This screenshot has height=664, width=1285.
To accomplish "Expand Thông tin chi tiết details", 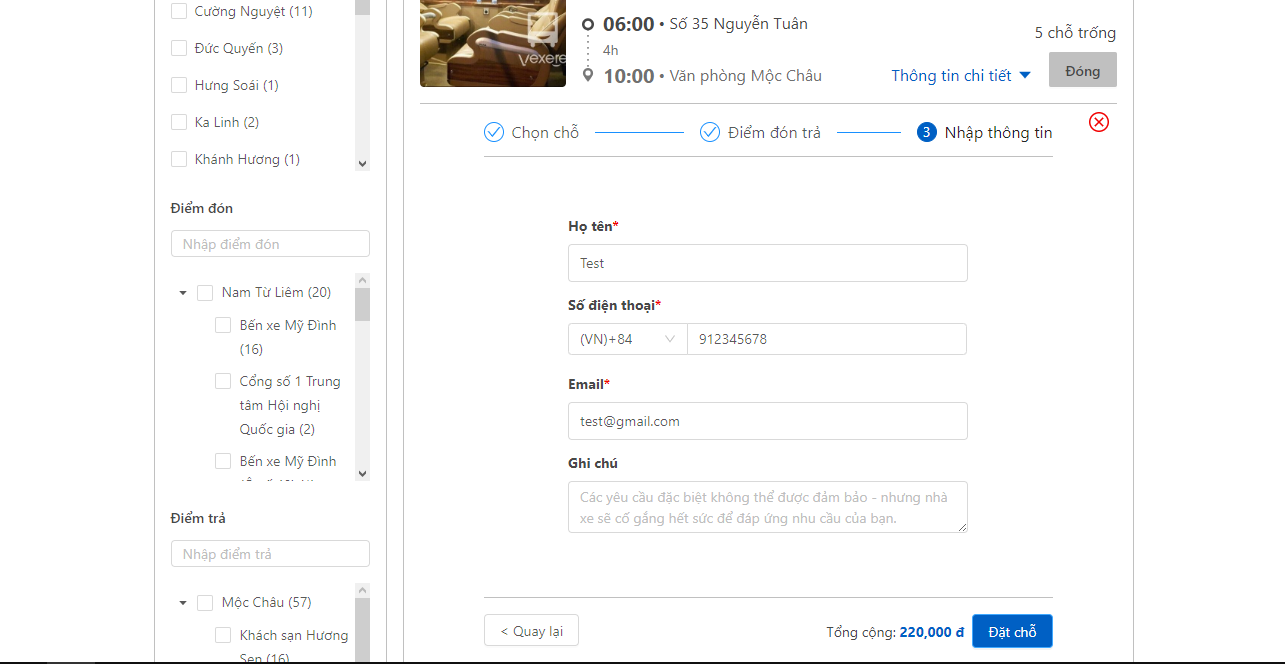I will coord(961,75).
